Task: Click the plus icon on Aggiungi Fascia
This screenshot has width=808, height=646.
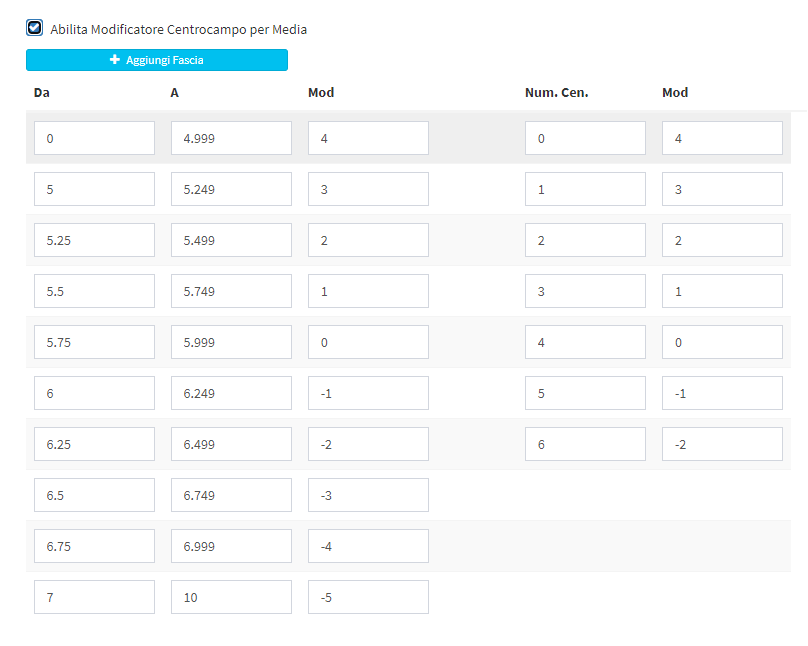Action: [x=115, y=60]
